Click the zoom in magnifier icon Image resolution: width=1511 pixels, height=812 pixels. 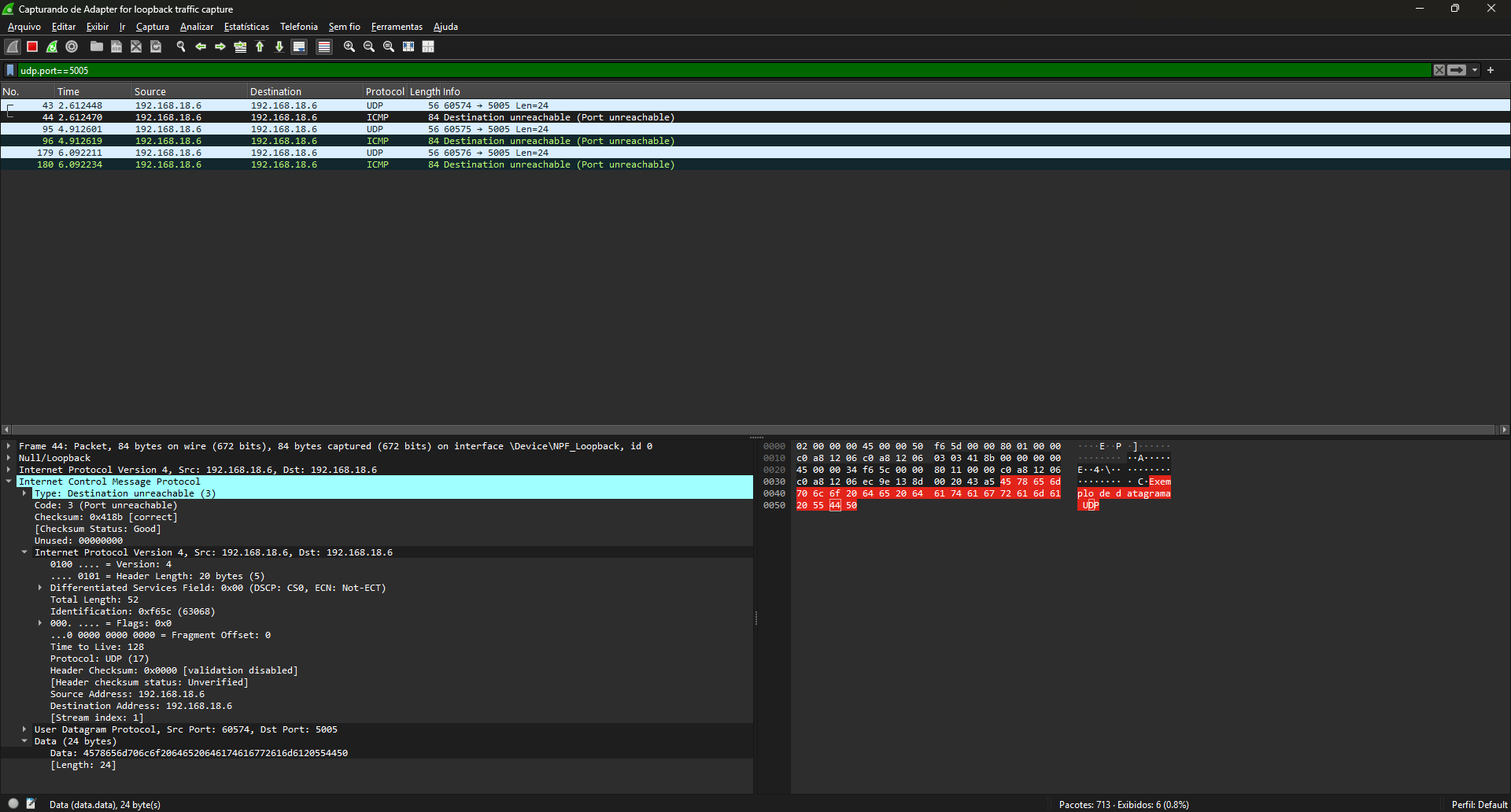(349, 47)
